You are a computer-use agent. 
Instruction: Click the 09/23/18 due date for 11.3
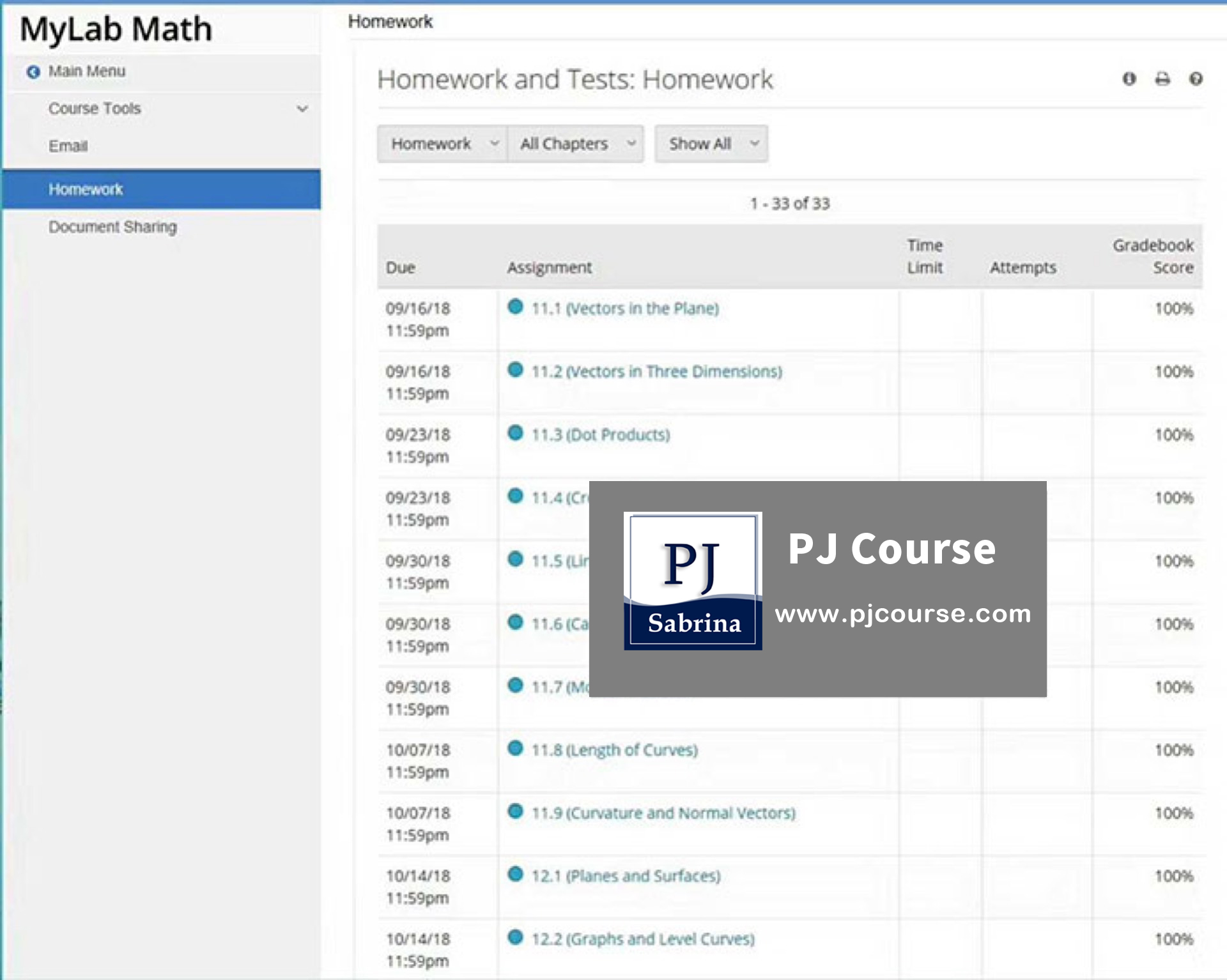point(418,435)
